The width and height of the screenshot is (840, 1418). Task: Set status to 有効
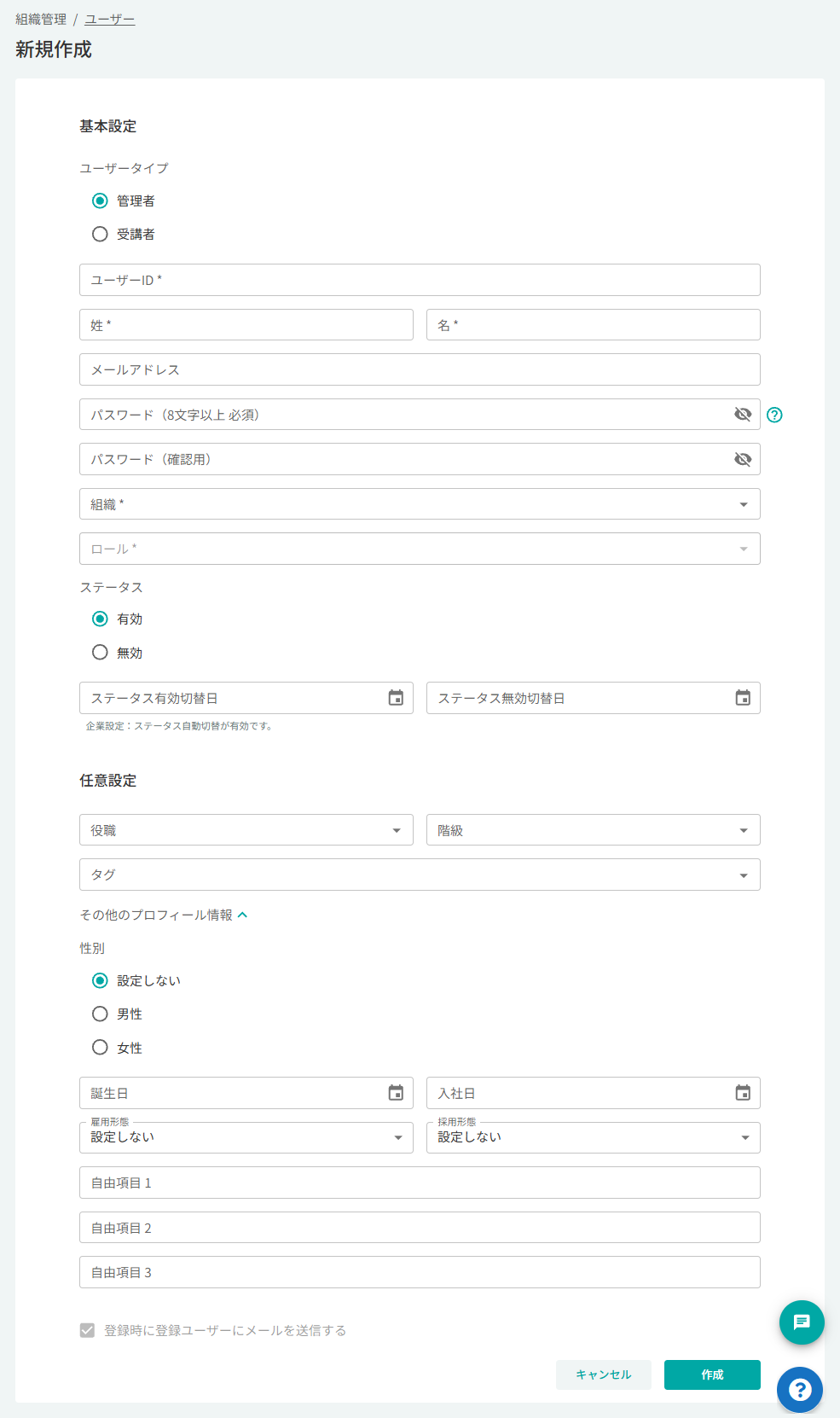click(x=100, y=619)
